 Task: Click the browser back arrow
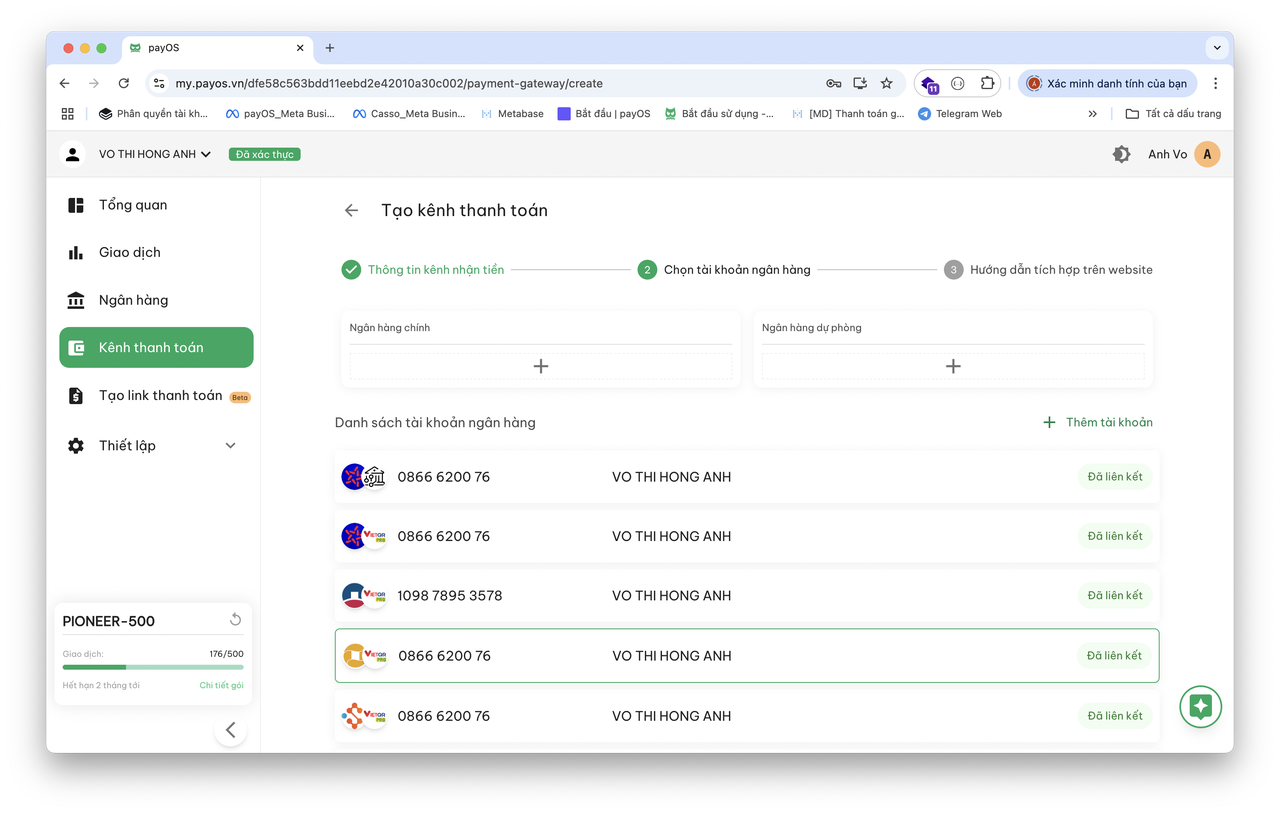click(65, 84)
